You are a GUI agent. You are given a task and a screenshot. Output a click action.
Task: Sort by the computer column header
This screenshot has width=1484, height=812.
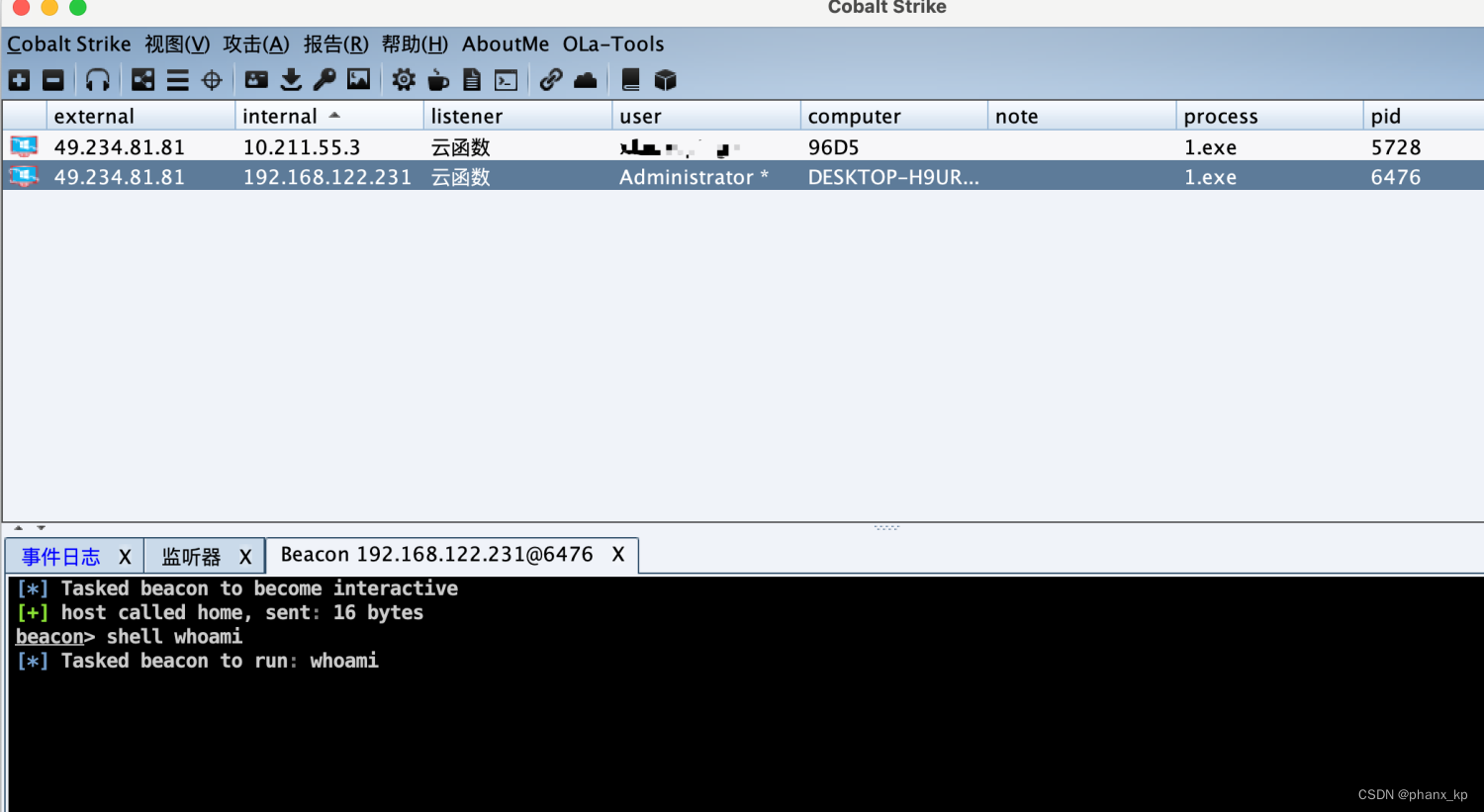click(x=893, y=116)
